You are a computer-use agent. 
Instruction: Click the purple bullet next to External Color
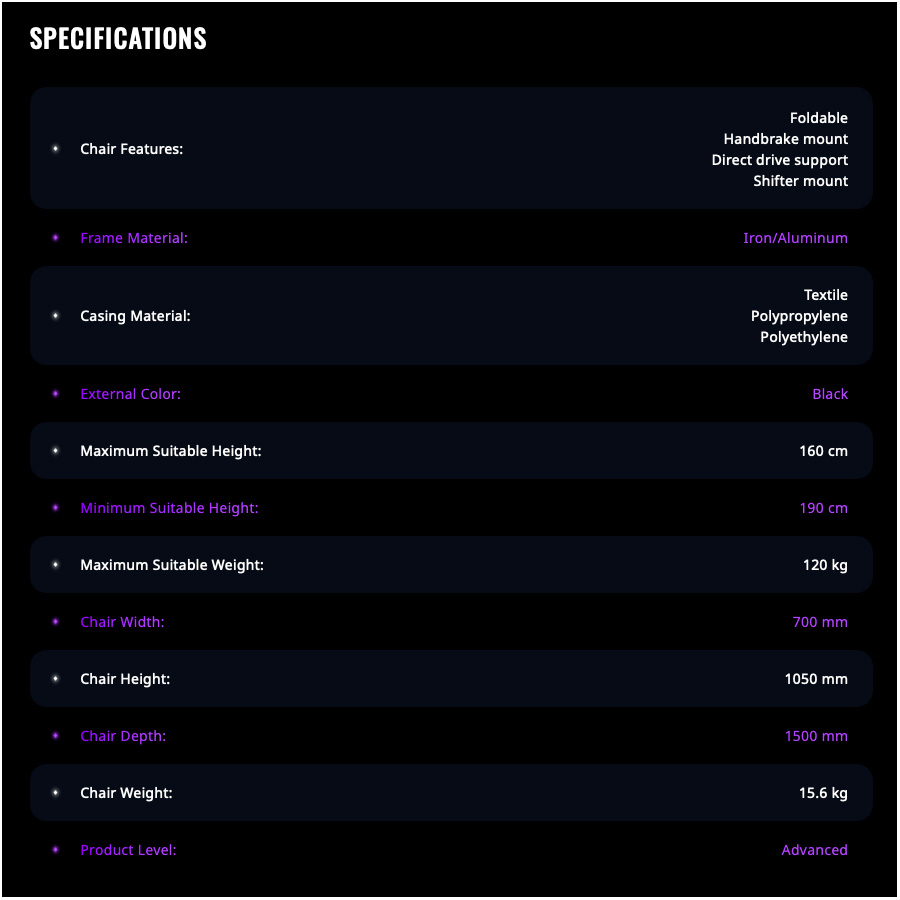coord(56,394)
